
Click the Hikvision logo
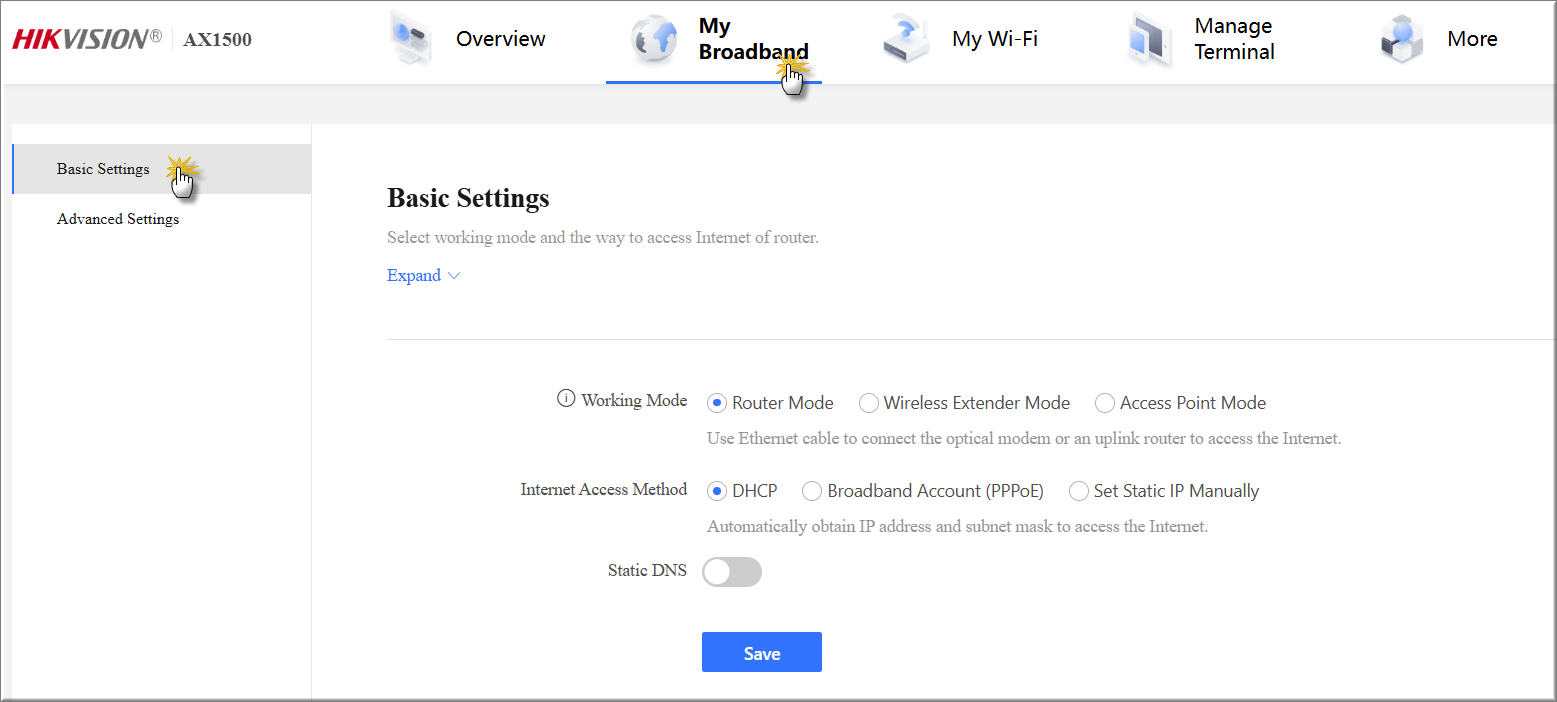87,39
